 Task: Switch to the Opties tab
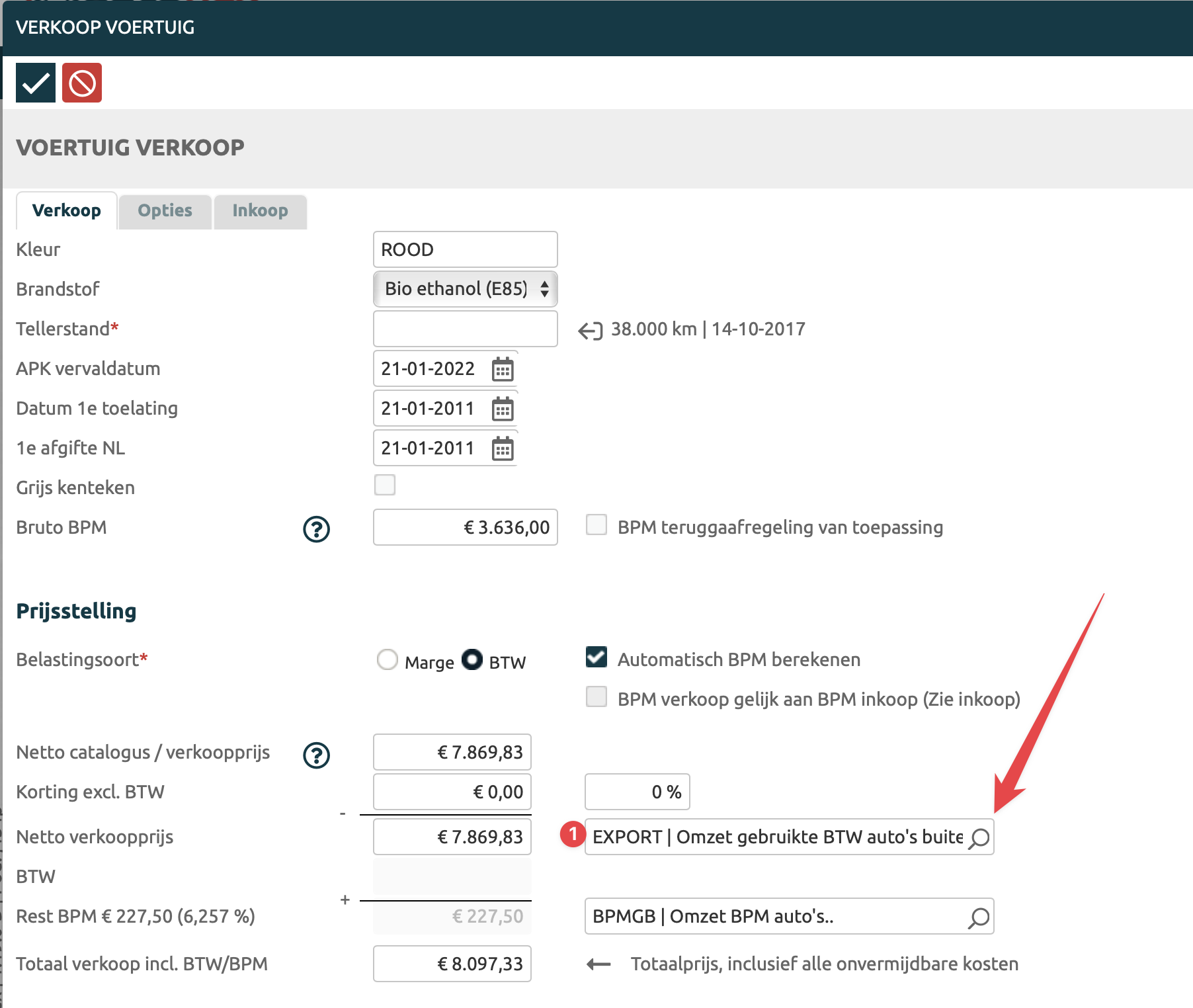pyautogui.click(x=165, y=211)
